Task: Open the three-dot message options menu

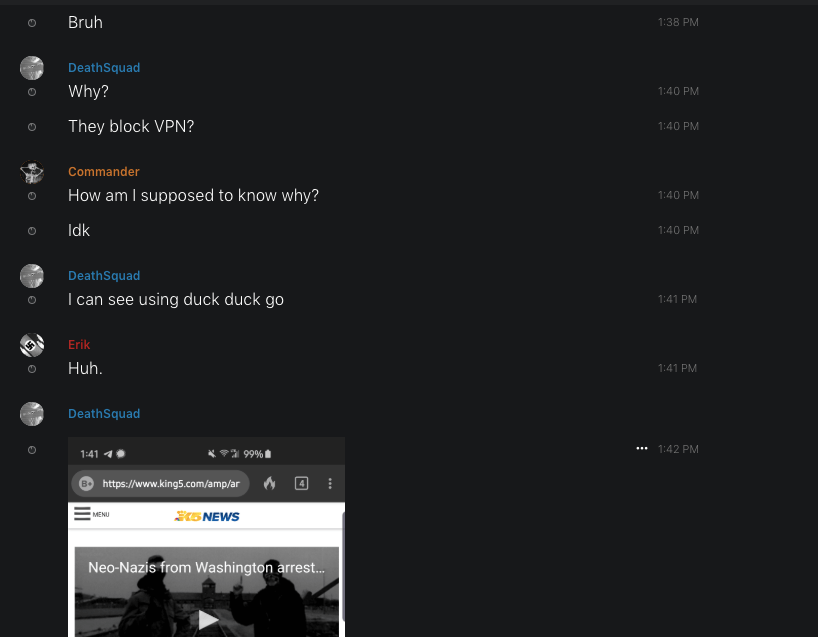Action: coord(642,449)
